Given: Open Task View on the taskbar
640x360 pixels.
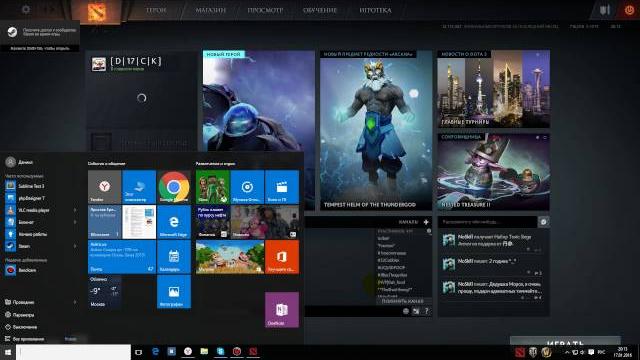Looking at the screenshot, I should 138,352.
